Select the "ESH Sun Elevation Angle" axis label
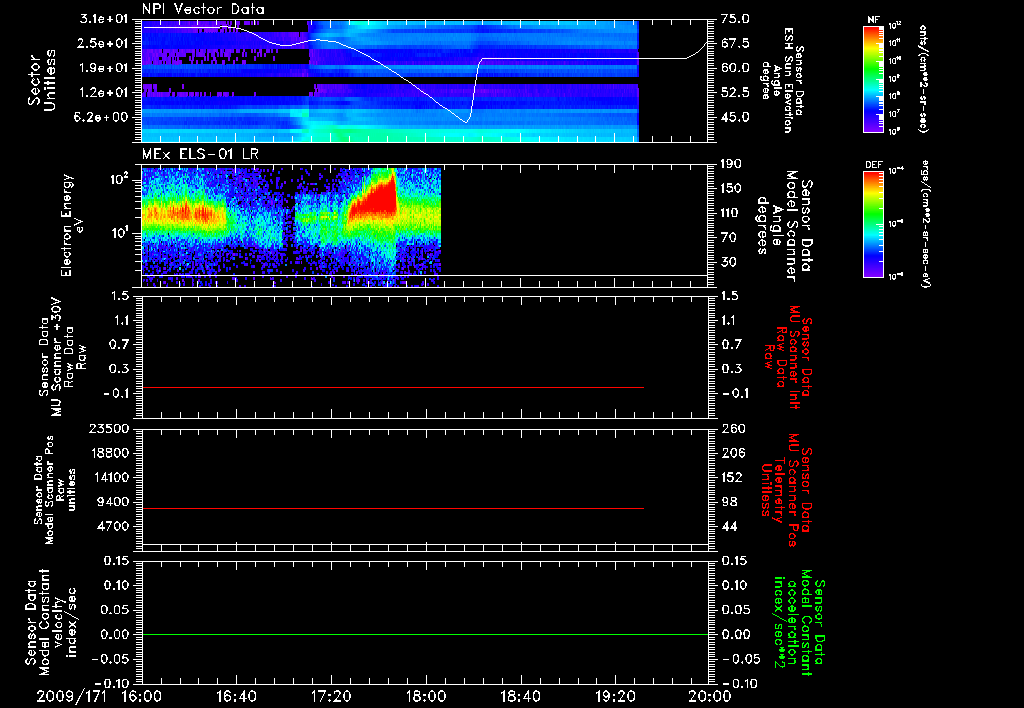1024x708 pixels. click(783, 80)
